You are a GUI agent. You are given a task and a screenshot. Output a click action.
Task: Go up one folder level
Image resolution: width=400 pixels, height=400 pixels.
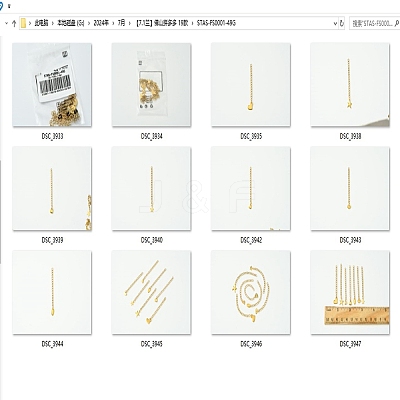tap(14, 23)
